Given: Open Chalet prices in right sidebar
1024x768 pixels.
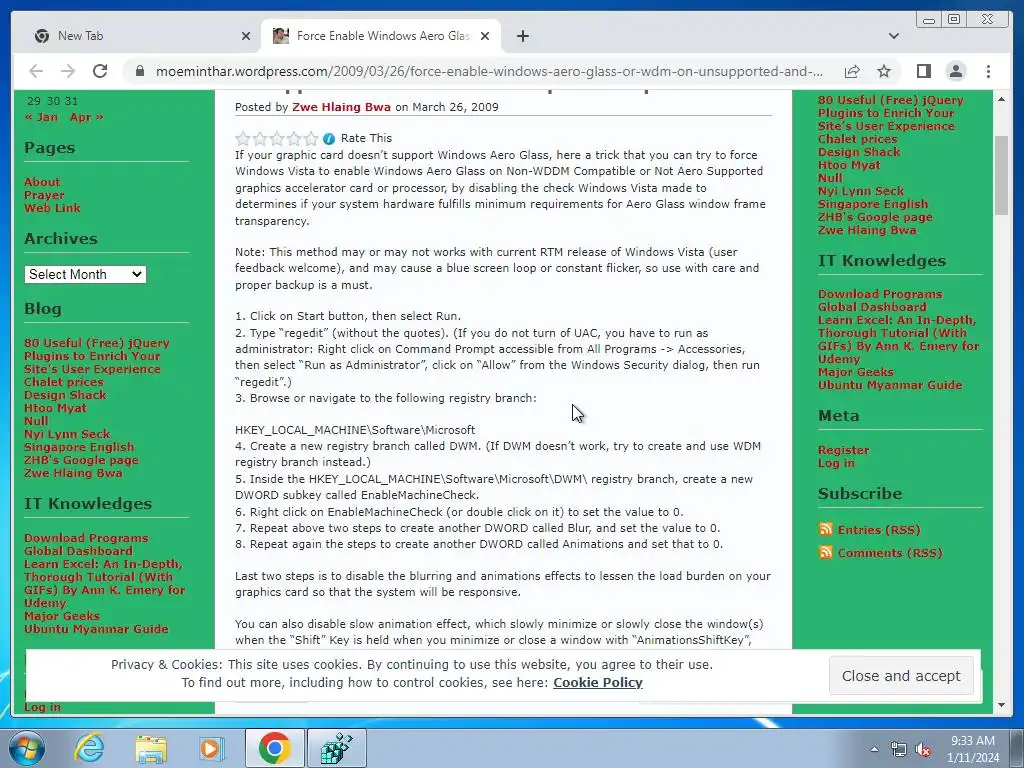Looking at the screenshot, I should pos(857,139).
